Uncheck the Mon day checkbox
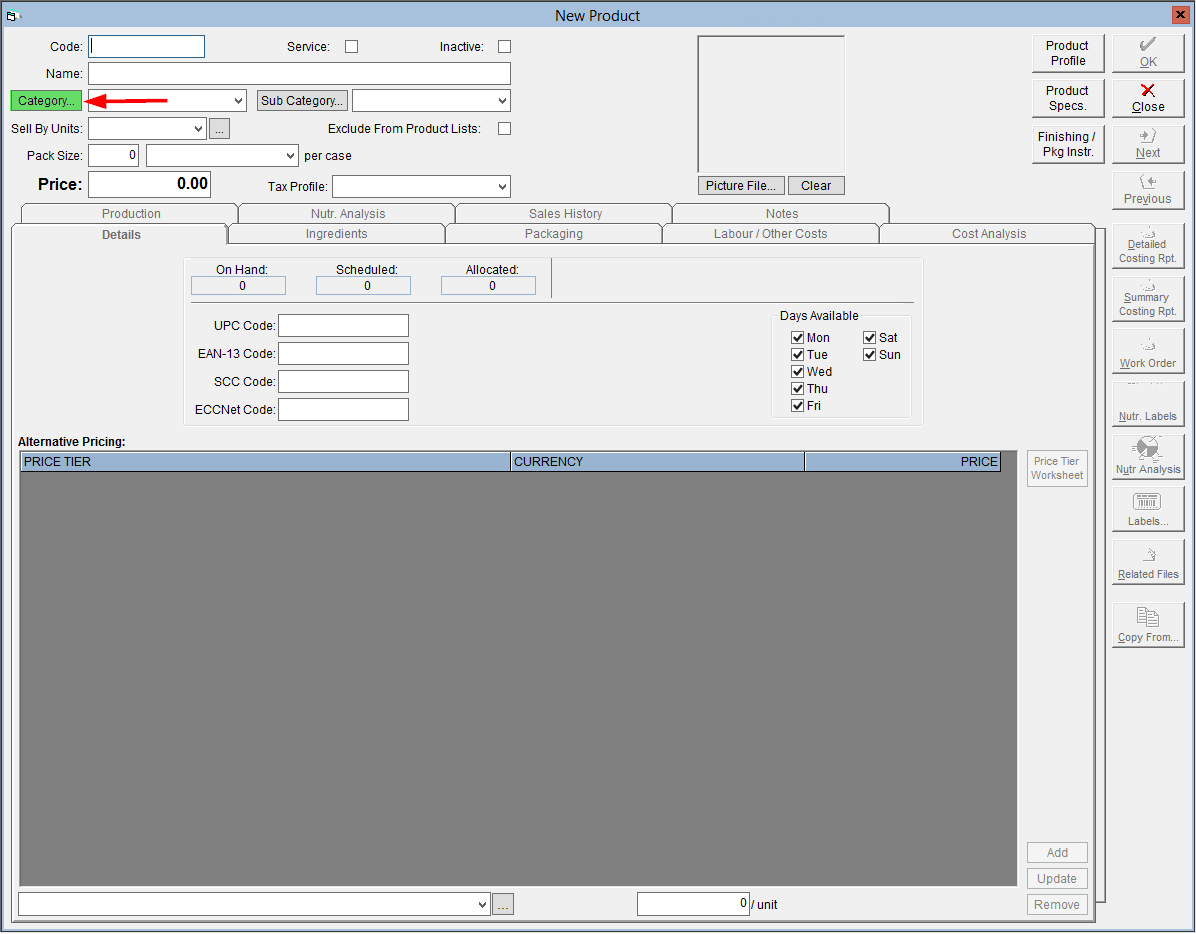 tap(798, 338)
